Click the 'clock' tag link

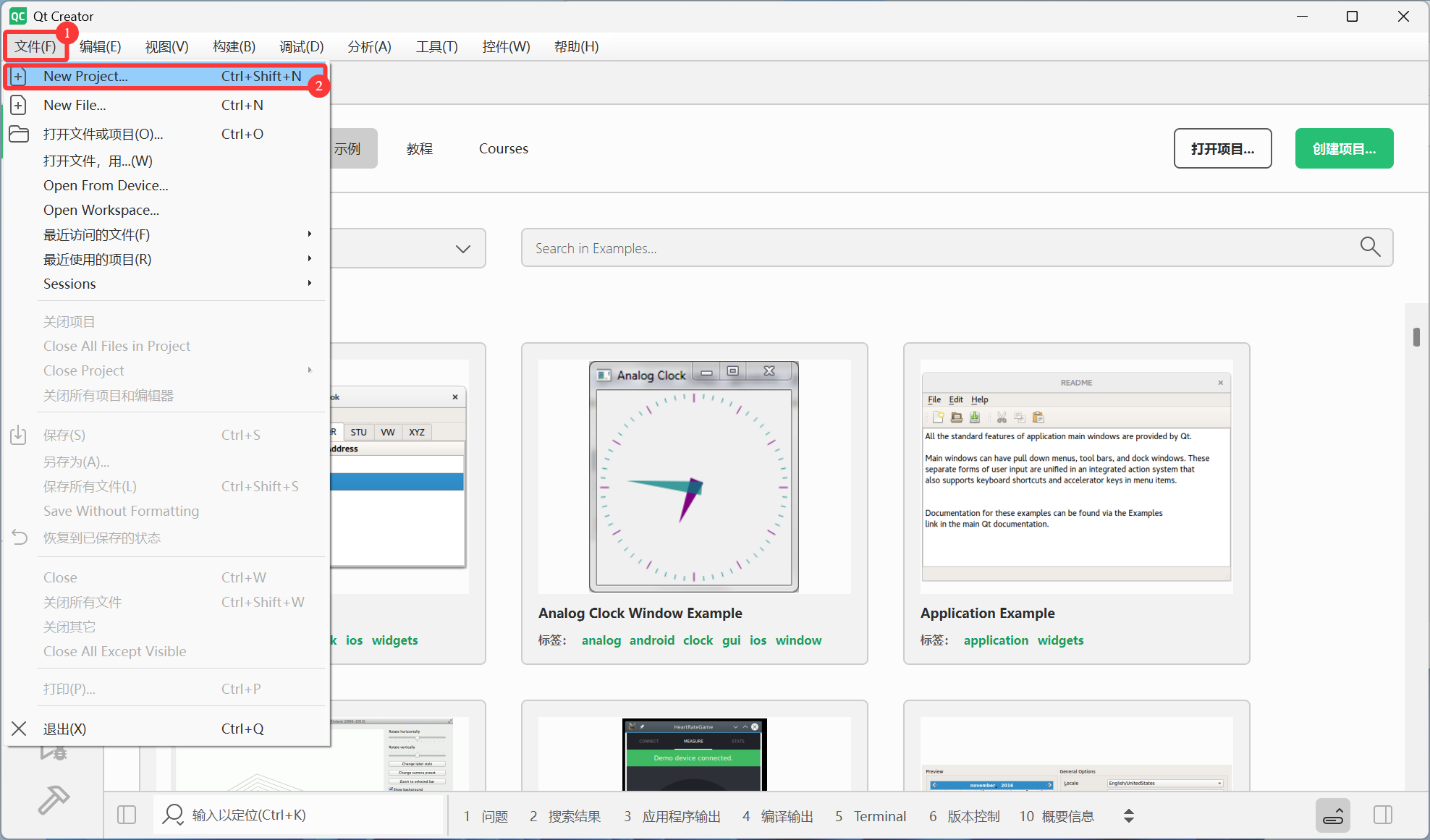(x=698, y=640)
